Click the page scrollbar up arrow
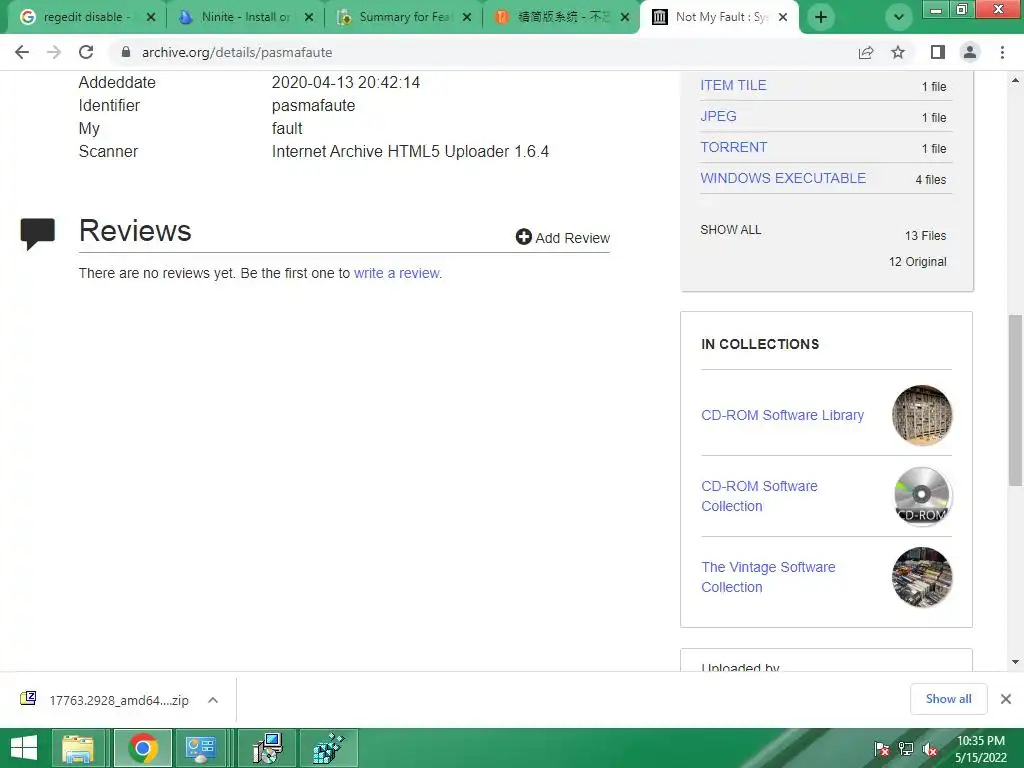 point(1015,81)
